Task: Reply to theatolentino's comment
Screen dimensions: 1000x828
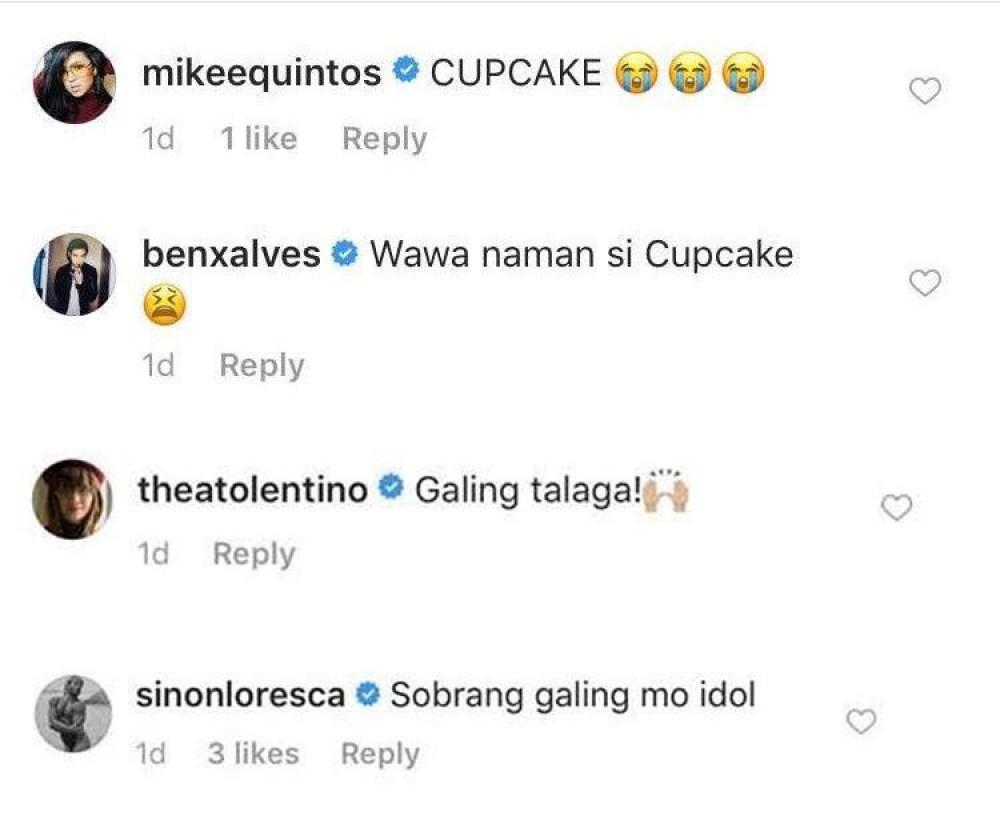Action: click(254, 554)
